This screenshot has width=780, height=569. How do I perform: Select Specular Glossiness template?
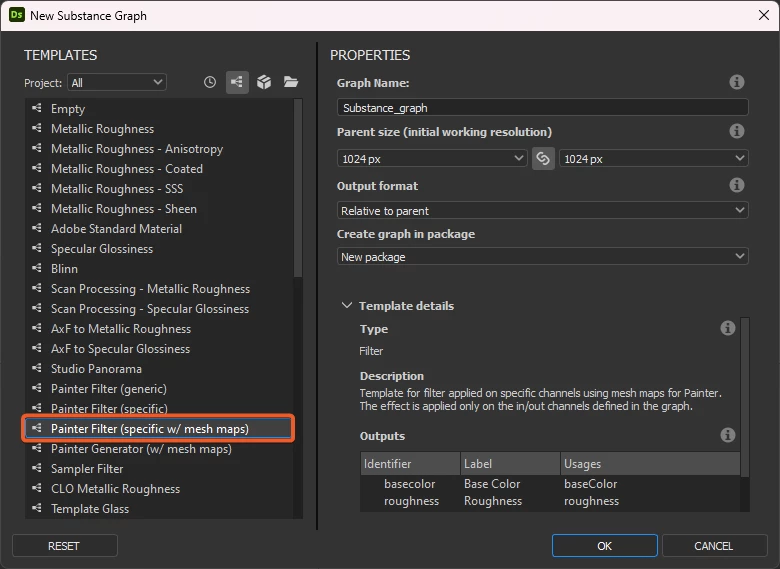click(159, 249)
